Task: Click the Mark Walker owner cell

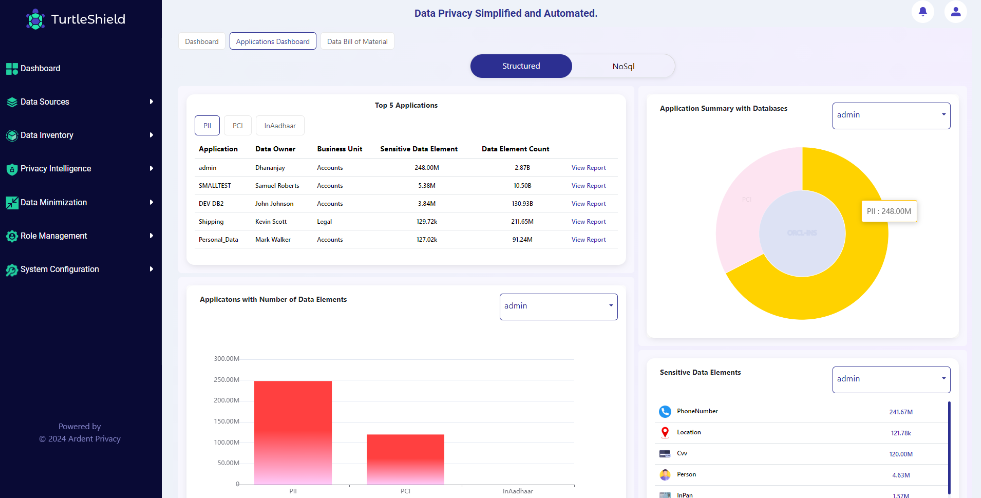Action: pyautogui.click(x=271, y=240)
